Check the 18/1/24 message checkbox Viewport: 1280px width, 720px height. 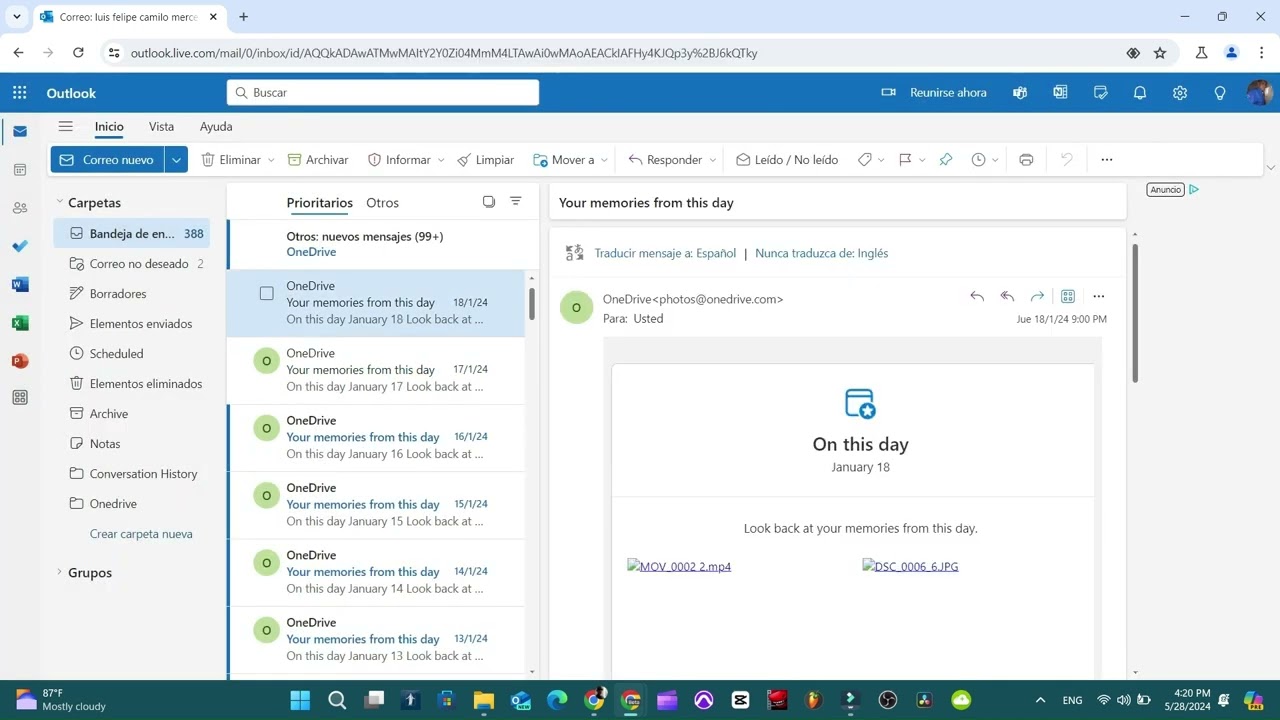click(x=266, y=294)
